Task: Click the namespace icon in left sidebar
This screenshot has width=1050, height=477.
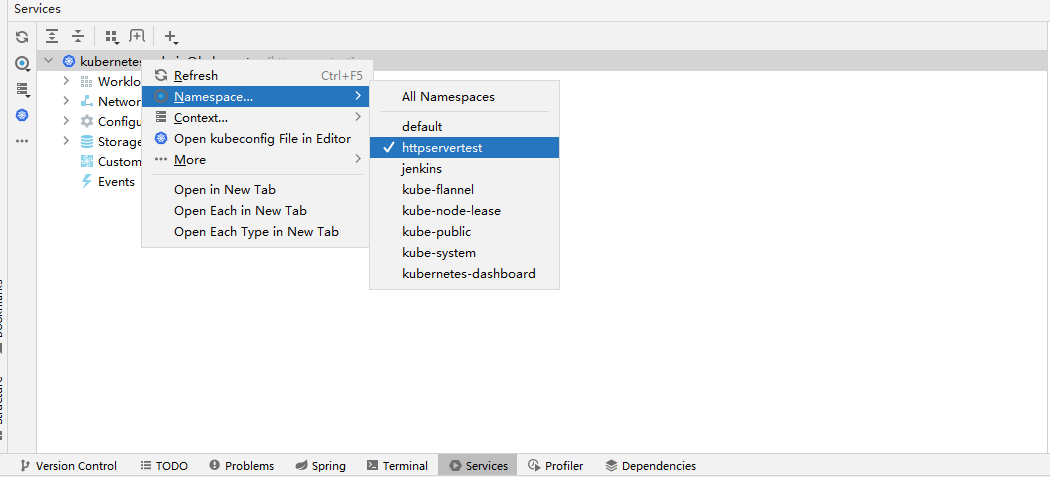Action: click(x=22, y=63)
